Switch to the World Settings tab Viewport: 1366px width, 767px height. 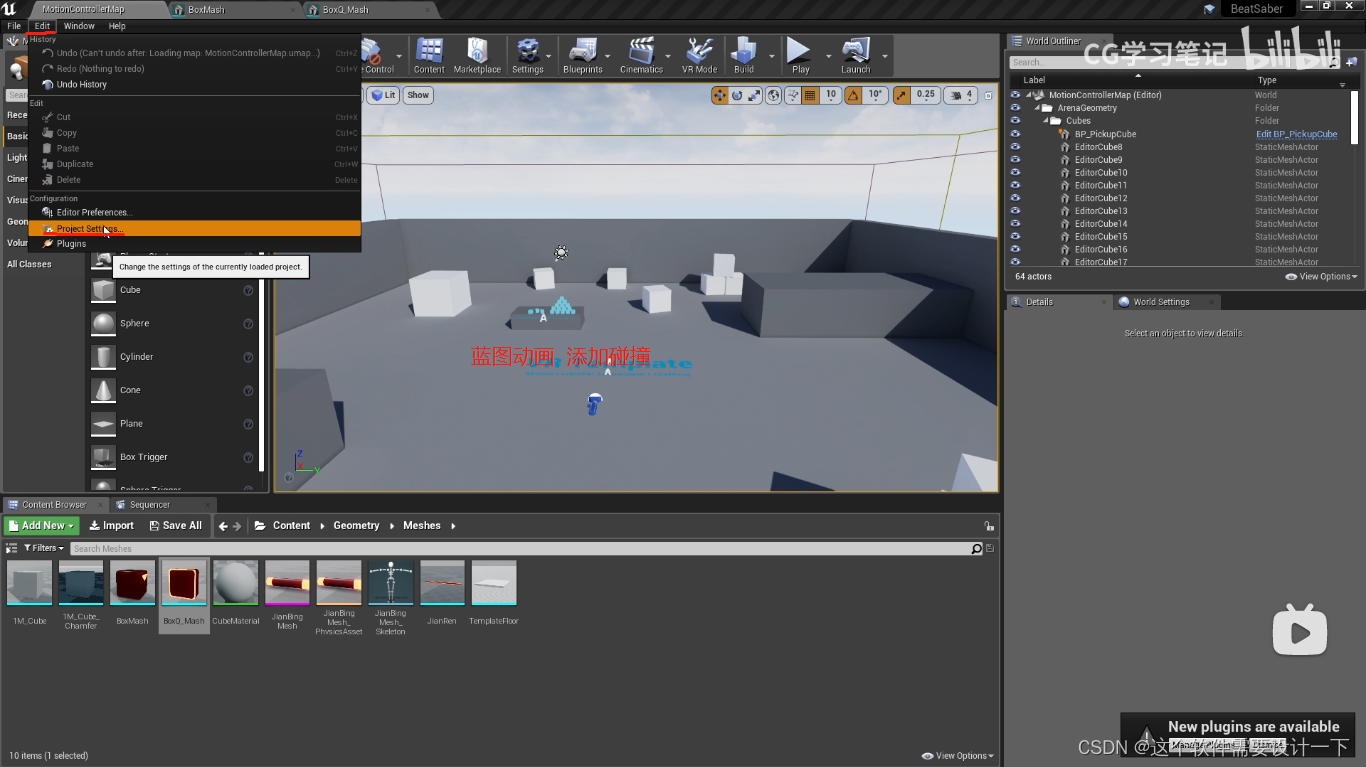pyautogui.click(x=1161, y=302)
